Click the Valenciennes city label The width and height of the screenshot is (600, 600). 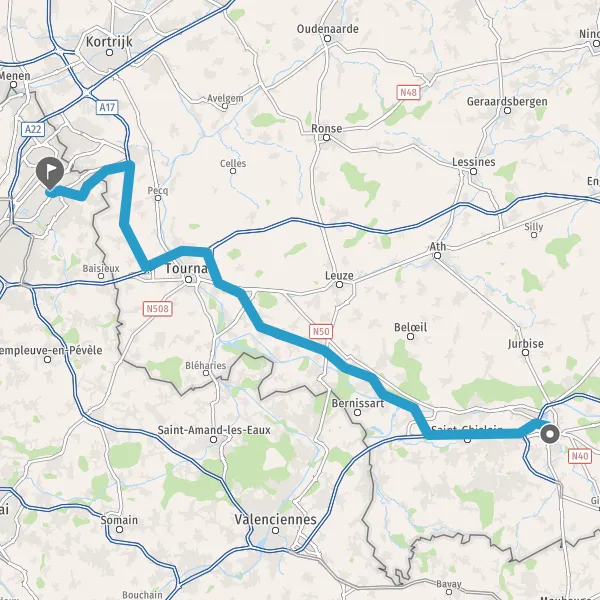tap(276, 519)
